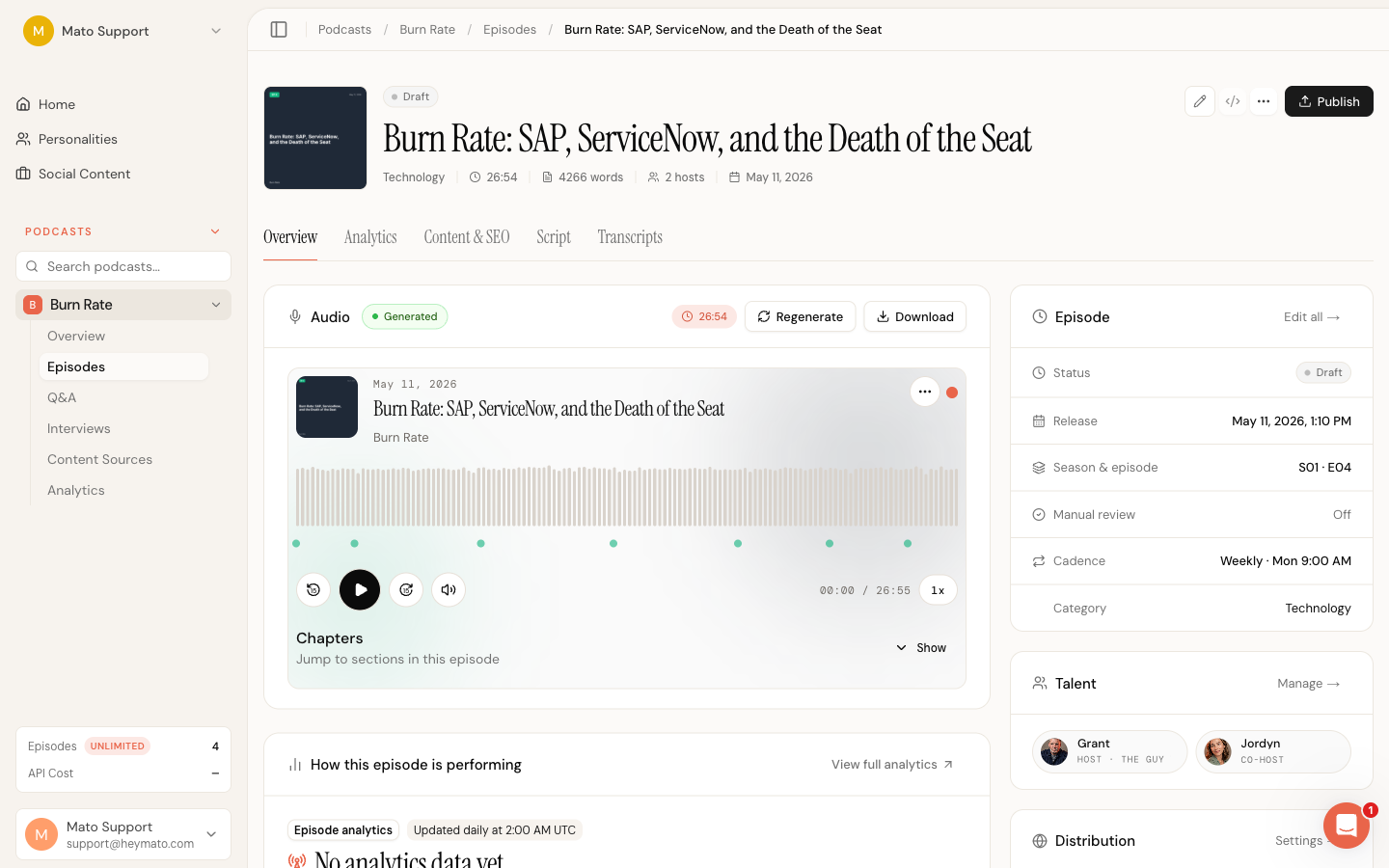Collapse the Burn Rate podcast tree
The width and height of the screenshot is (1389, 868).
pos(215,305)
